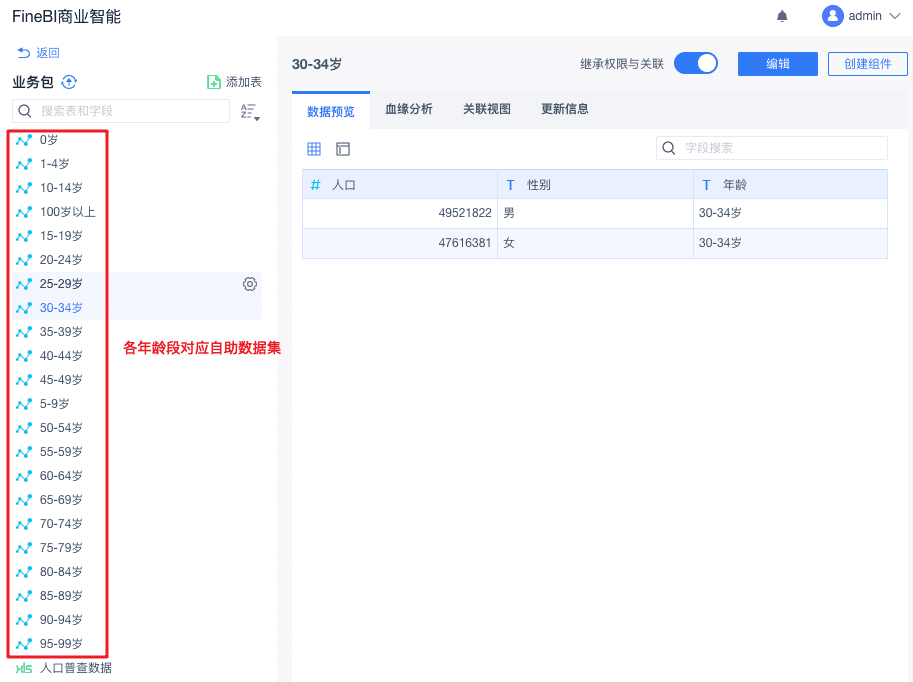Image resolution: width=913 pixels, height=682 pixels.
Task: Click the numeric type icon of 人口
Action: click(316, 185)
